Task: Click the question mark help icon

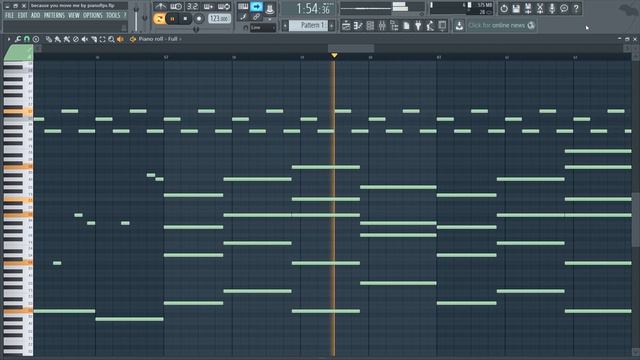Action: pos(576,8)
